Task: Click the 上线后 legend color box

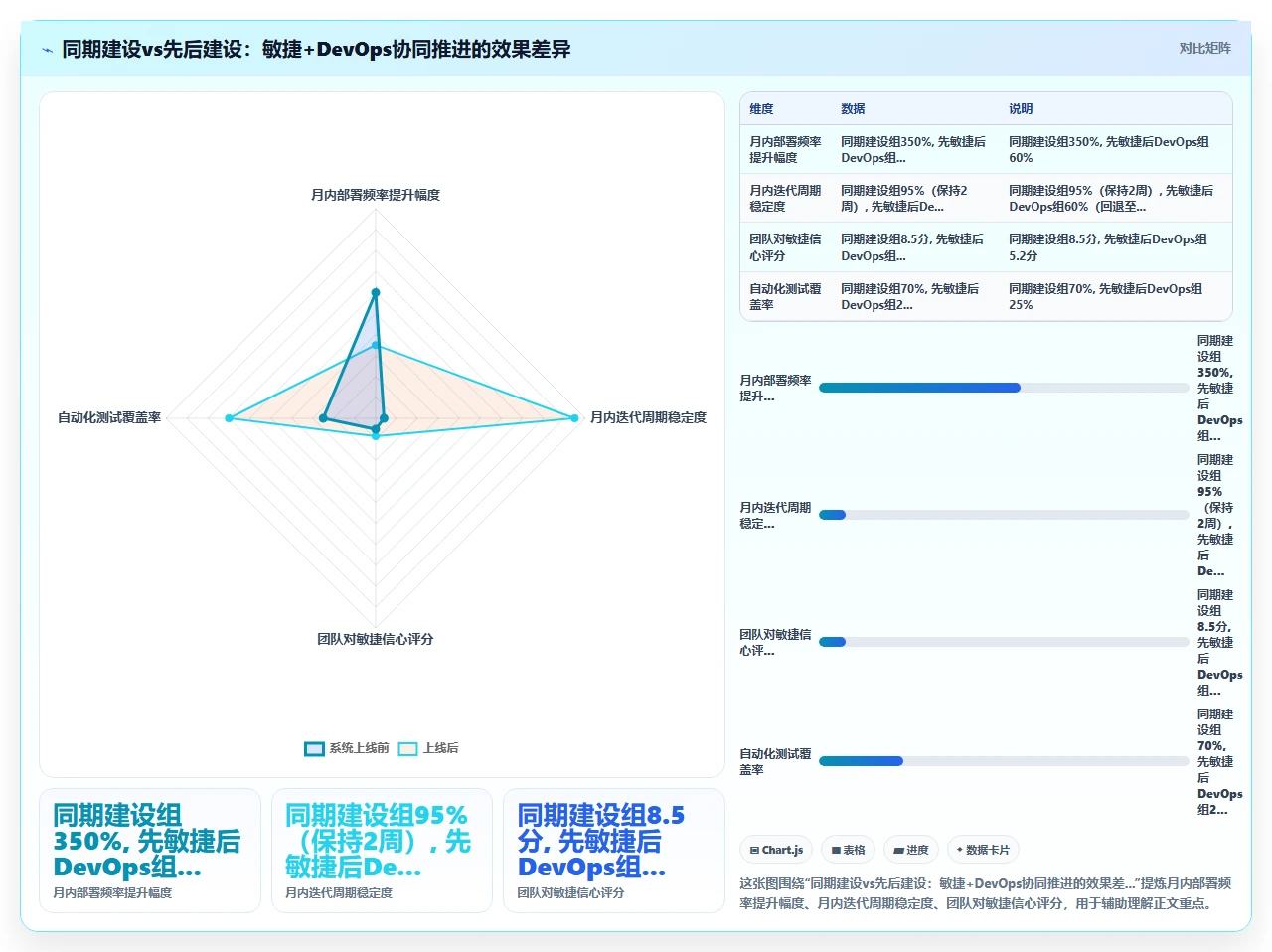Action: click(407, 748)
